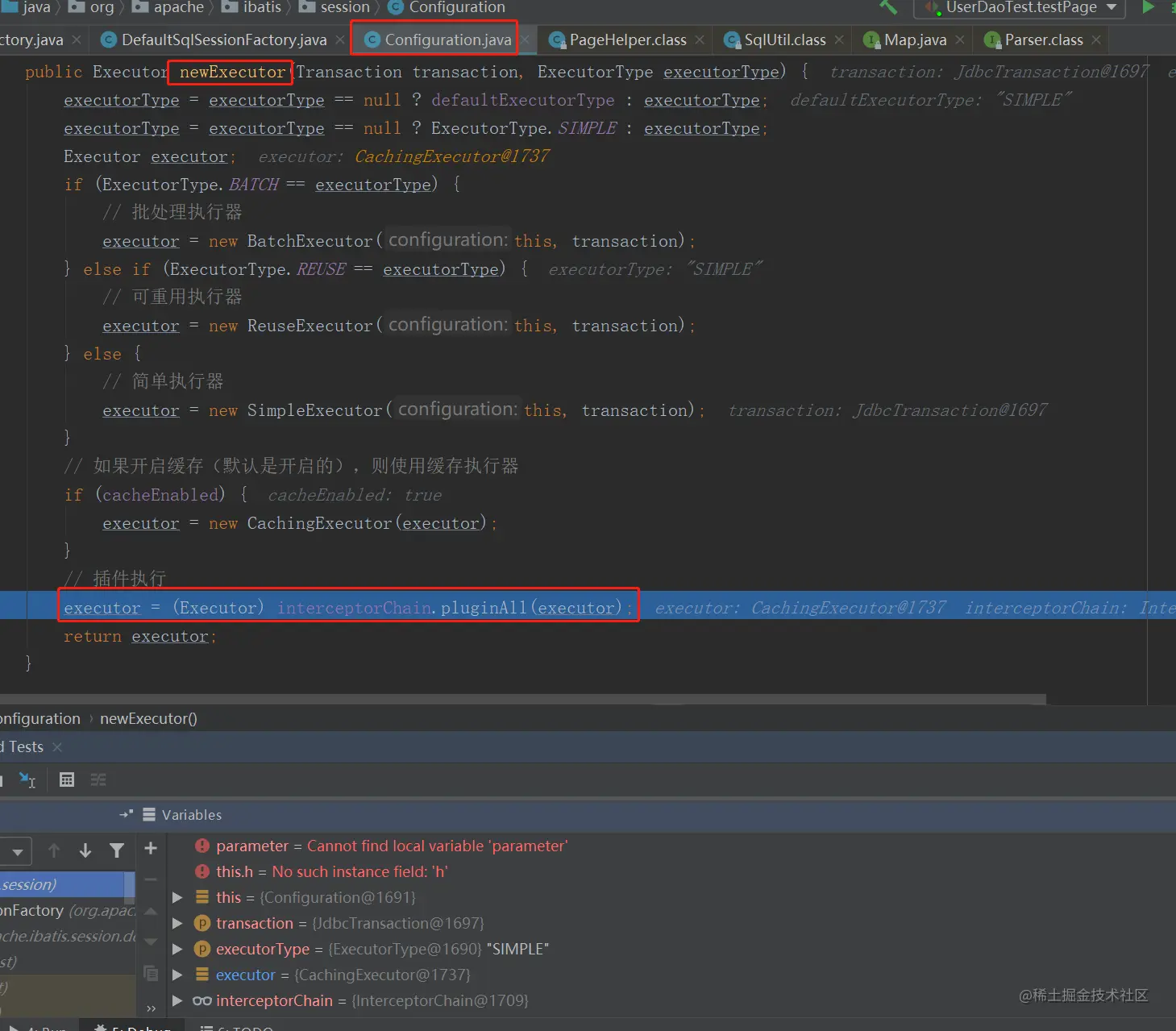This screenshot has width=1176, height=1031.
Task: Close the PageHelper.class tab
Action: pos(699,39)
